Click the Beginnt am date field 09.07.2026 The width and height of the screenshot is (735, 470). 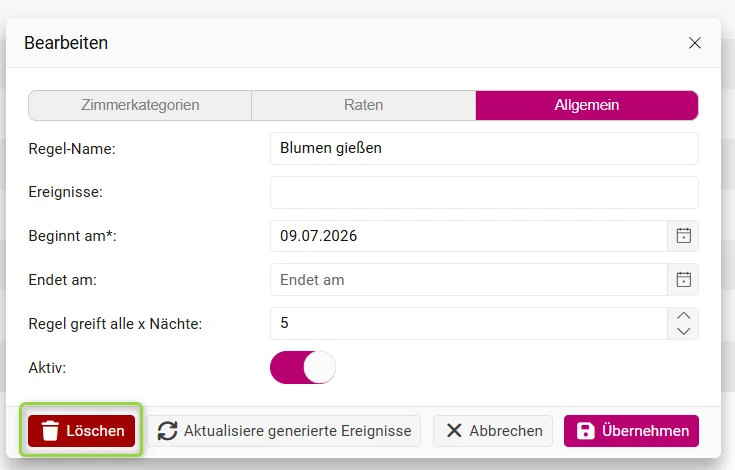click(x=469, y=236)
